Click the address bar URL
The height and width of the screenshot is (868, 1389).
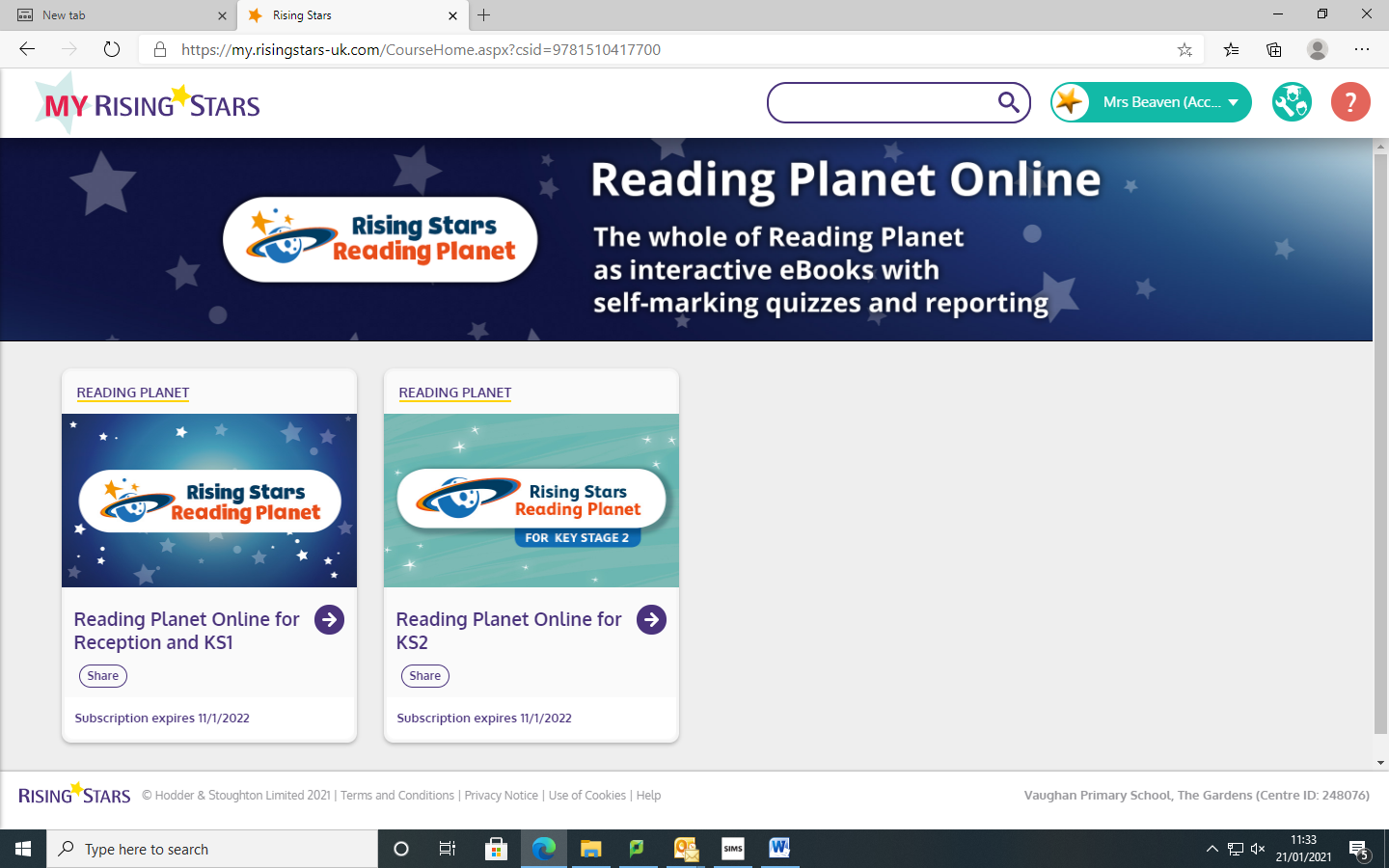pos(421,49)
